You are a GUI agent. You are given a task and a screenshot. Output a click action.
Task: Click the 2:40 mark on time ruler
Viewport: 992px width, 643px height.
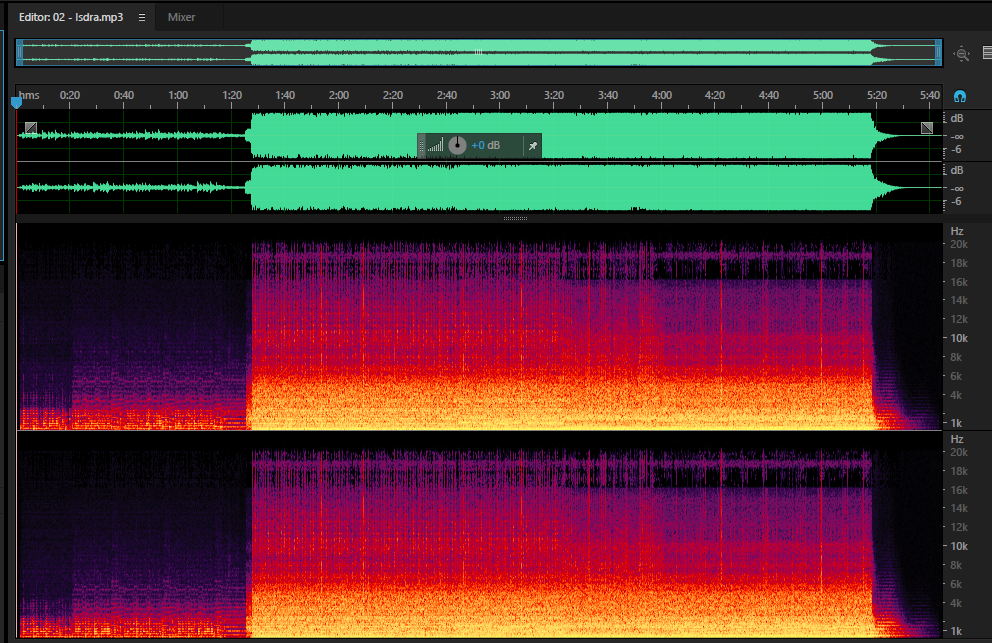click(447, 95)
